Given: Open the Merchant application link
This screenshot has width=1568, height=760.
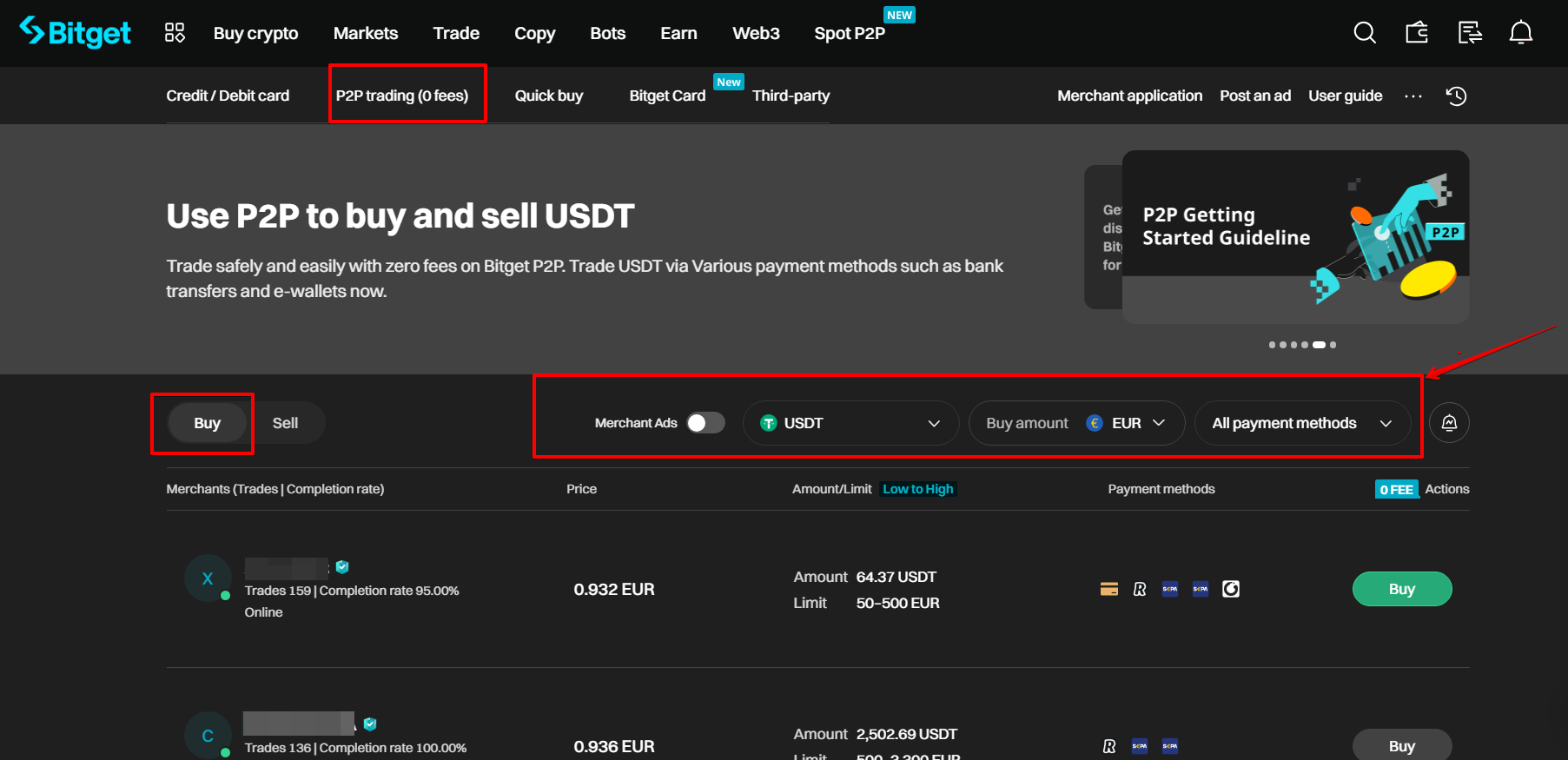Looking at the screenshot, I should (1129, 96).
